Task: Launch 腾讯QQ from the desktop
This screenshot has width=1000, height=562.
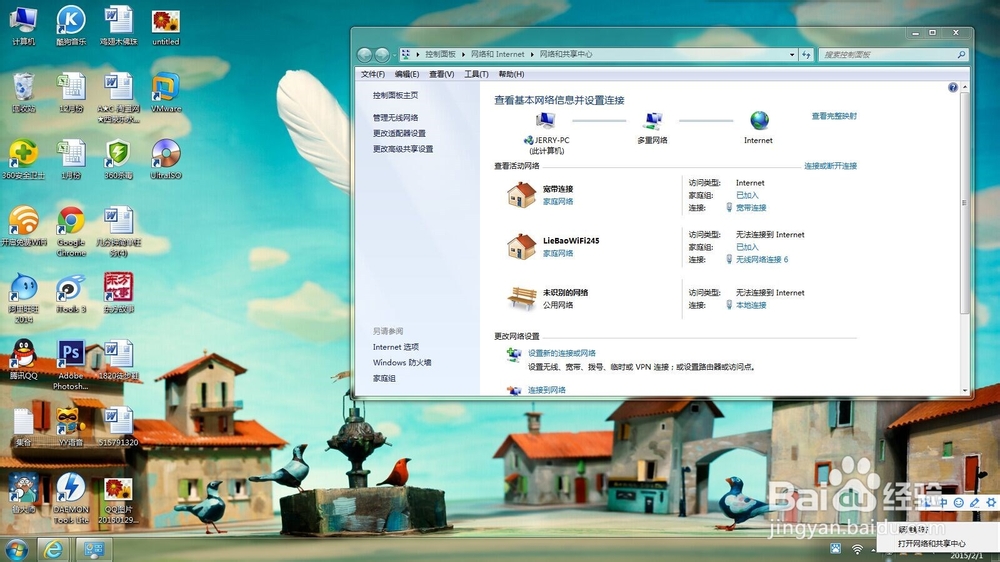Action: click(x=24, y=360)
